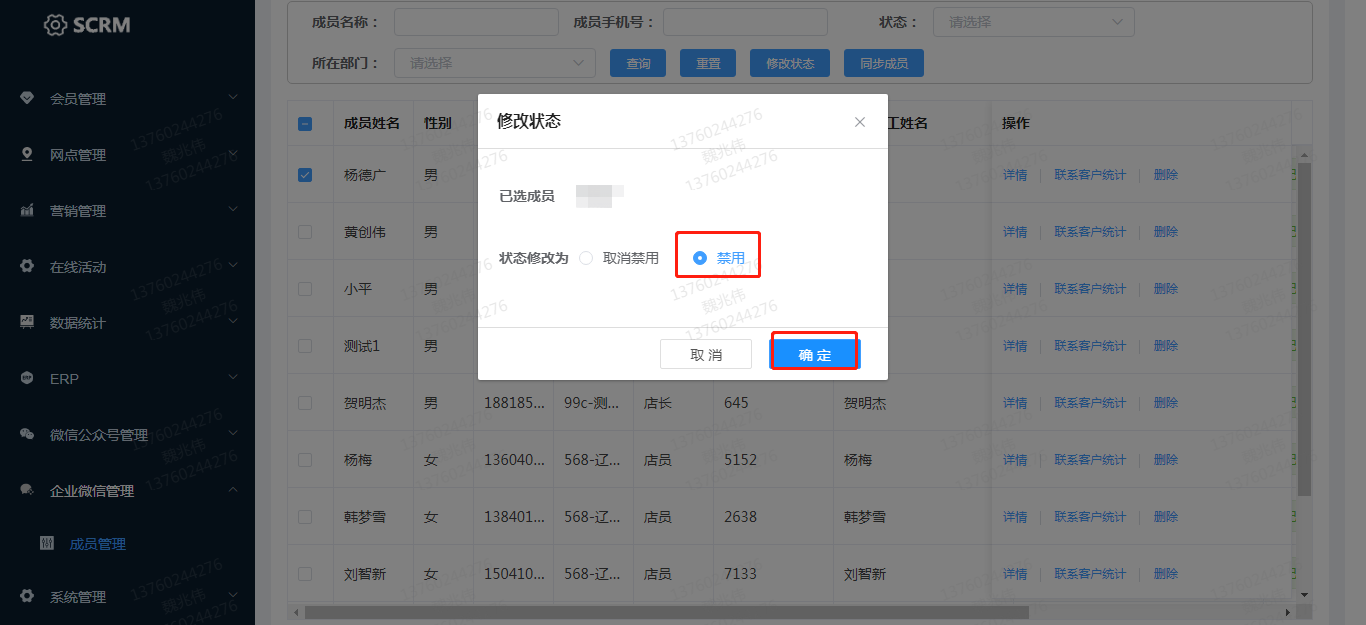Collapse the 企业微信管理 menu chevron
This screenshot has width=1366, height=625.
233,489
